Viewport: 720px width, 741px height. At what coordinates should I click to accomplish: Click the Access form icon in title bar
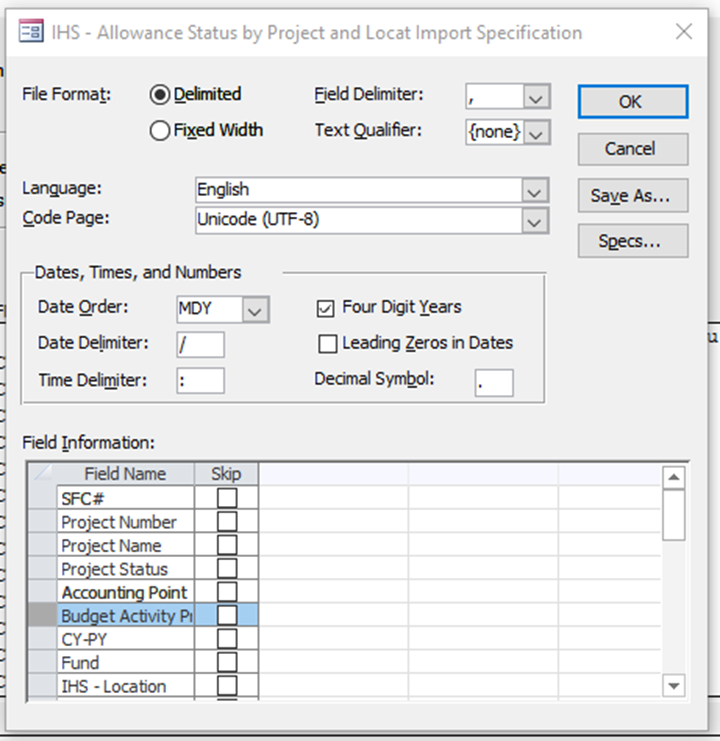[x=31, y=32]
